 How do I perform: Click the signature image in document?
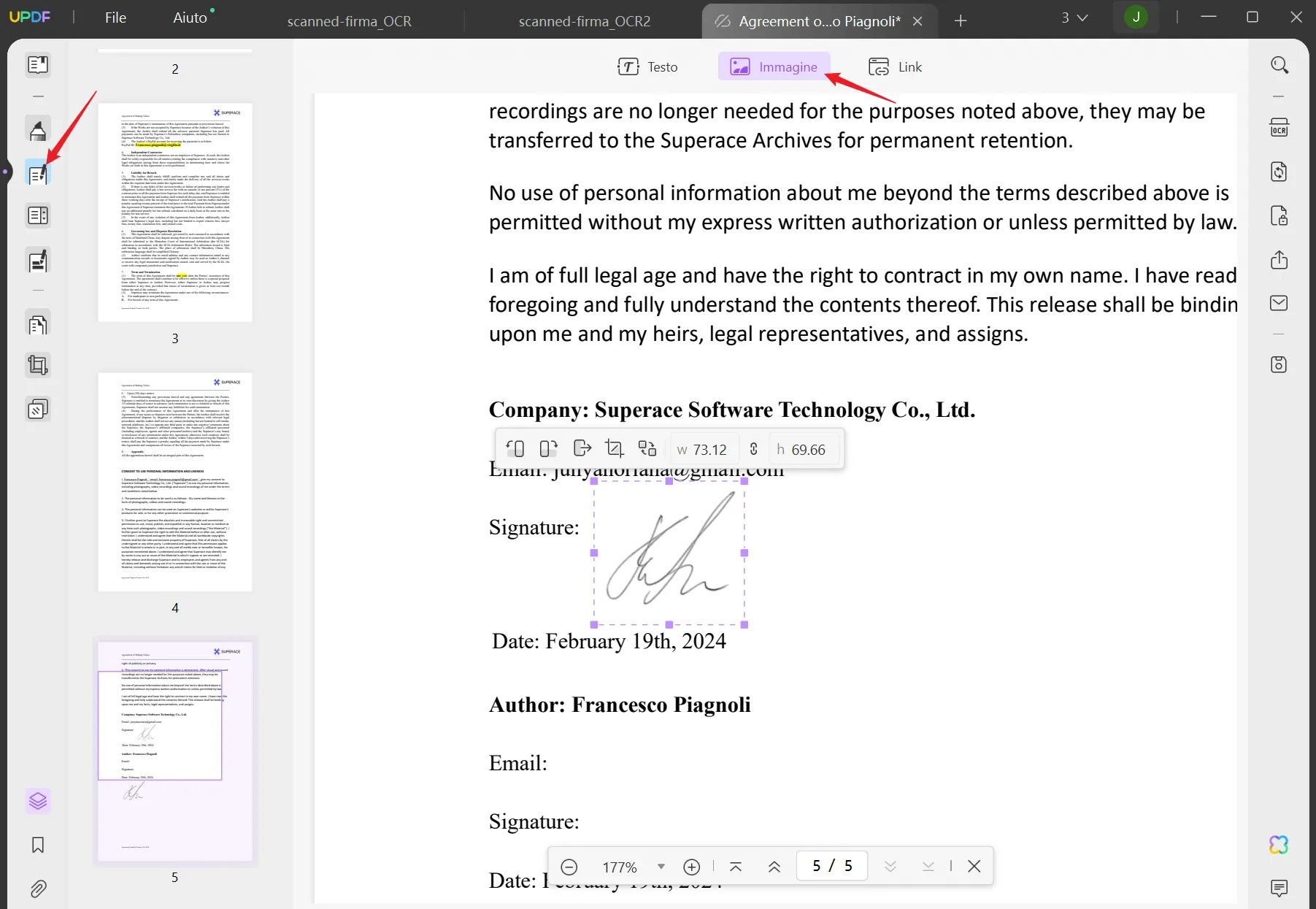669,553
